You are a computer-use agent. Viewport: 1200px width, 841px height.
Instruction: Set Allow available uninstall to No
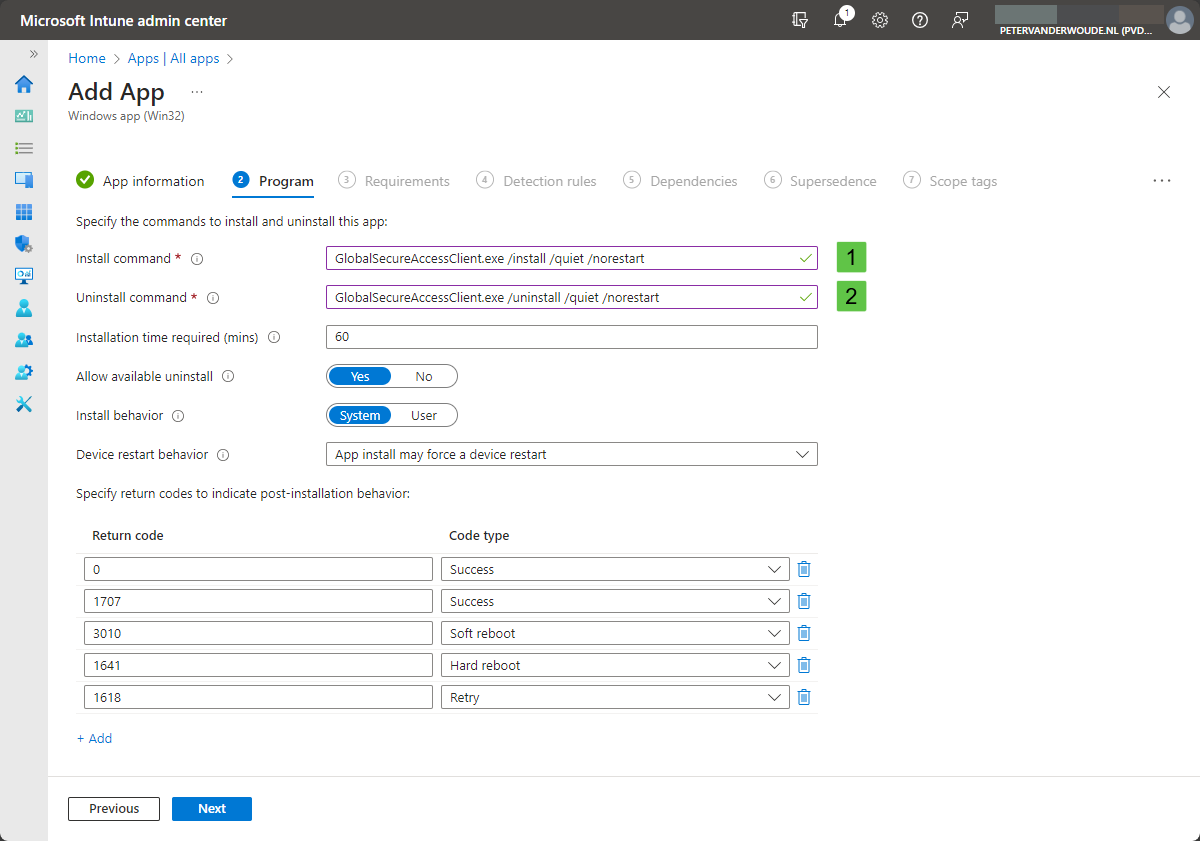click(x=424, y=376)
